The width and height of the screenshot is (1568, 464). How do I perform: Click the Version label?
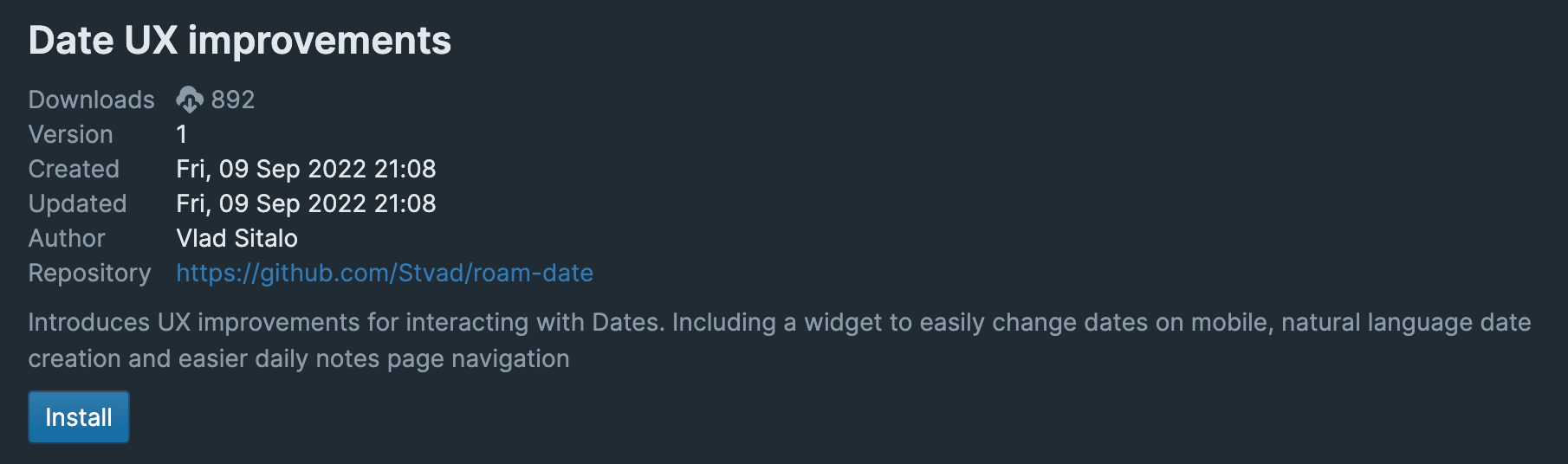pyautogui.click(x=70, y=134)
